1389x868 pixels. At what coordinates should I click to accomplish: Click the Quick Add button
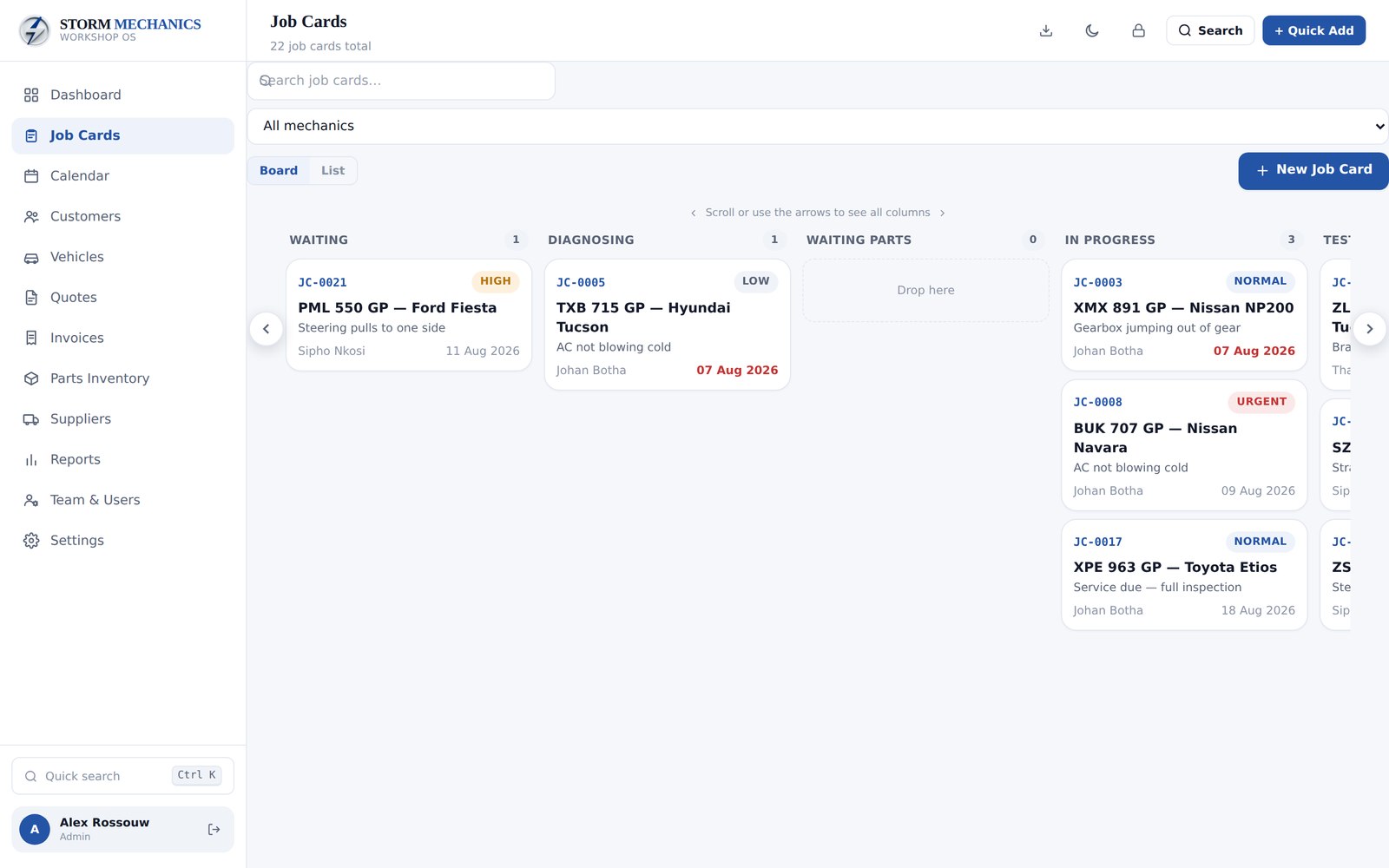(1313, 30)
